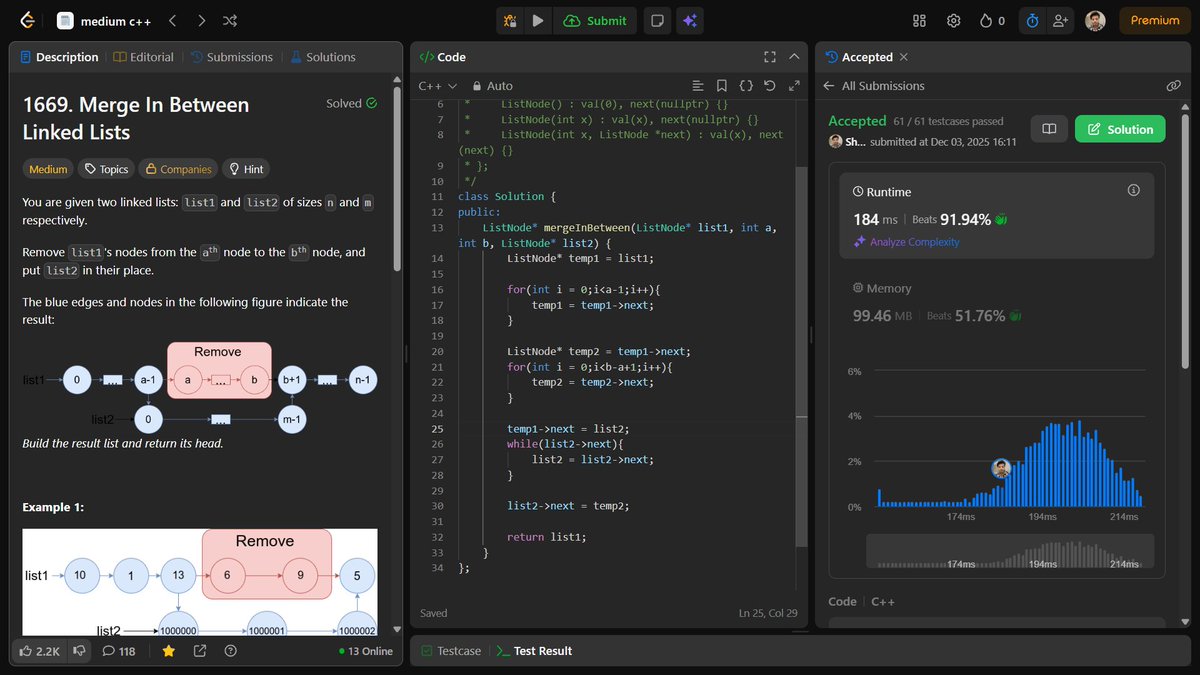Click your avatar marker on the chart

pos(1001,468)
